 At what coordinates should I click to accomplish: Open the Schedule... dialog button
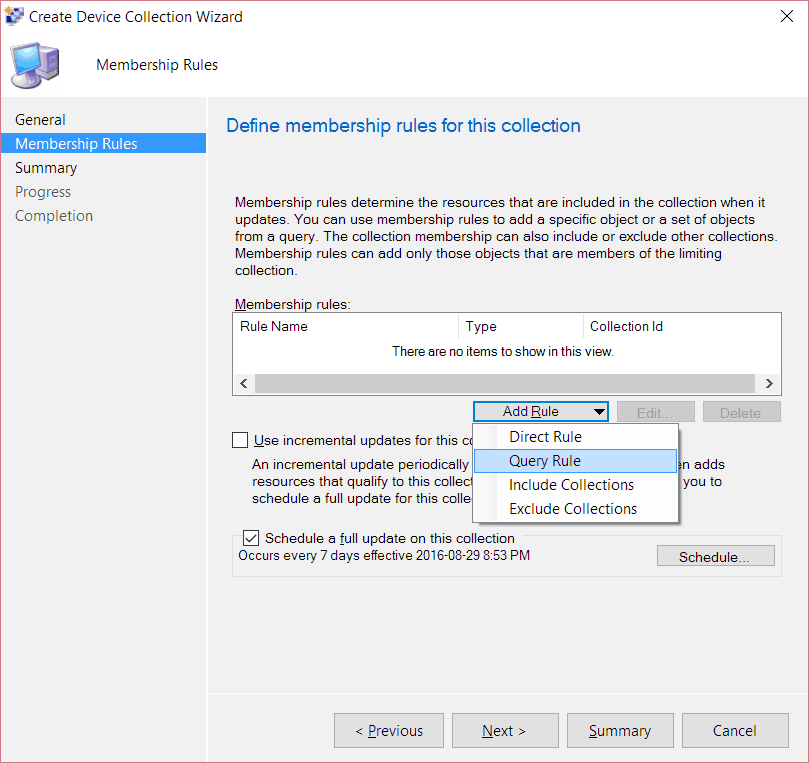716,557
